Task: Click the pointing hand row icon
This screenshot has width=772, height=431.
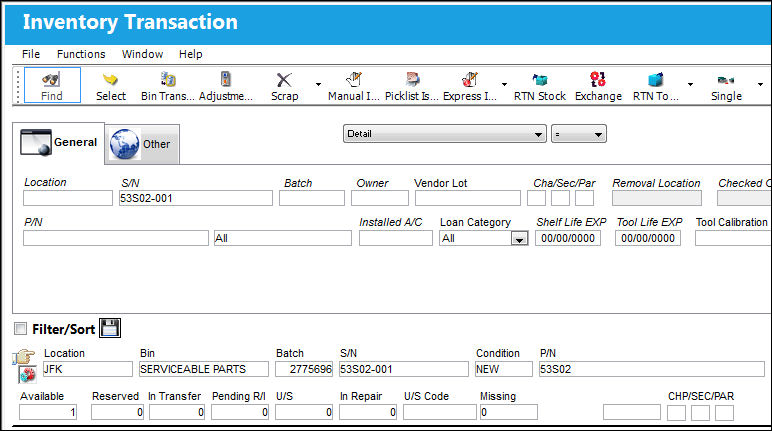Action: (24, 356)
